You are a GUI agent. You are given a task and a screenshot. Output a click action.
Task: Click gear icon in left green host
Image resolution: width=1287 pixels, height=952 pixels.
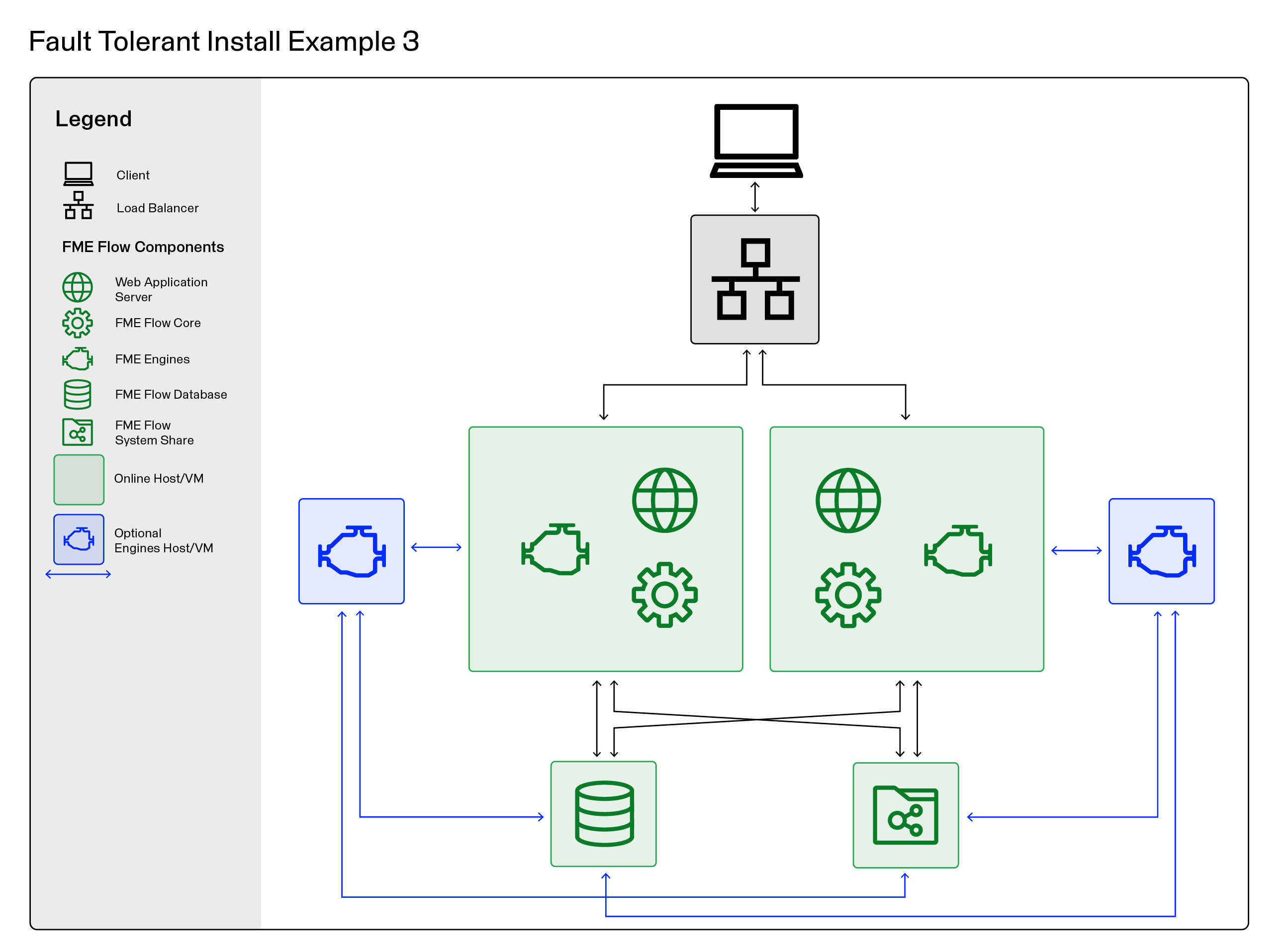[x=664, y=594]
